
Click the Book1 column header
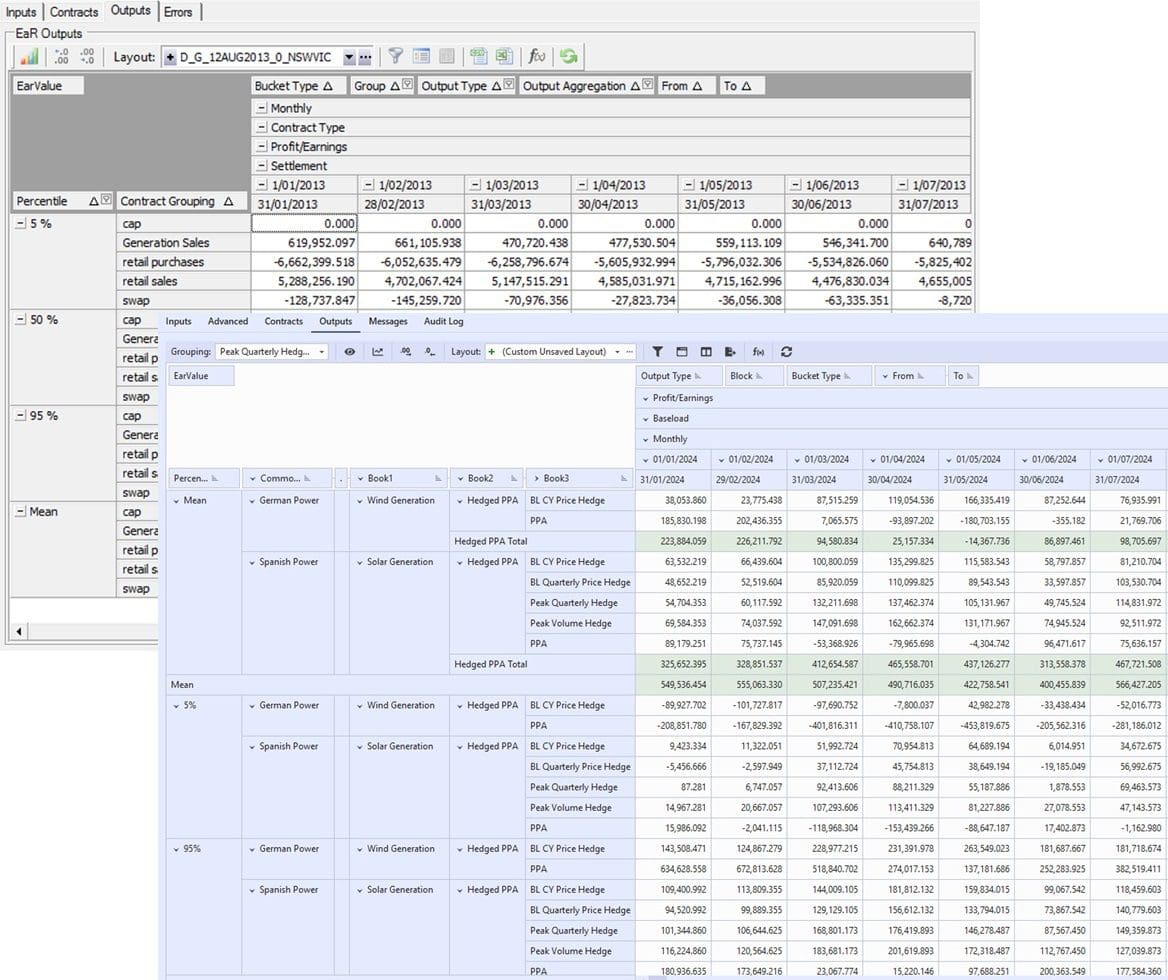[399, 478]
